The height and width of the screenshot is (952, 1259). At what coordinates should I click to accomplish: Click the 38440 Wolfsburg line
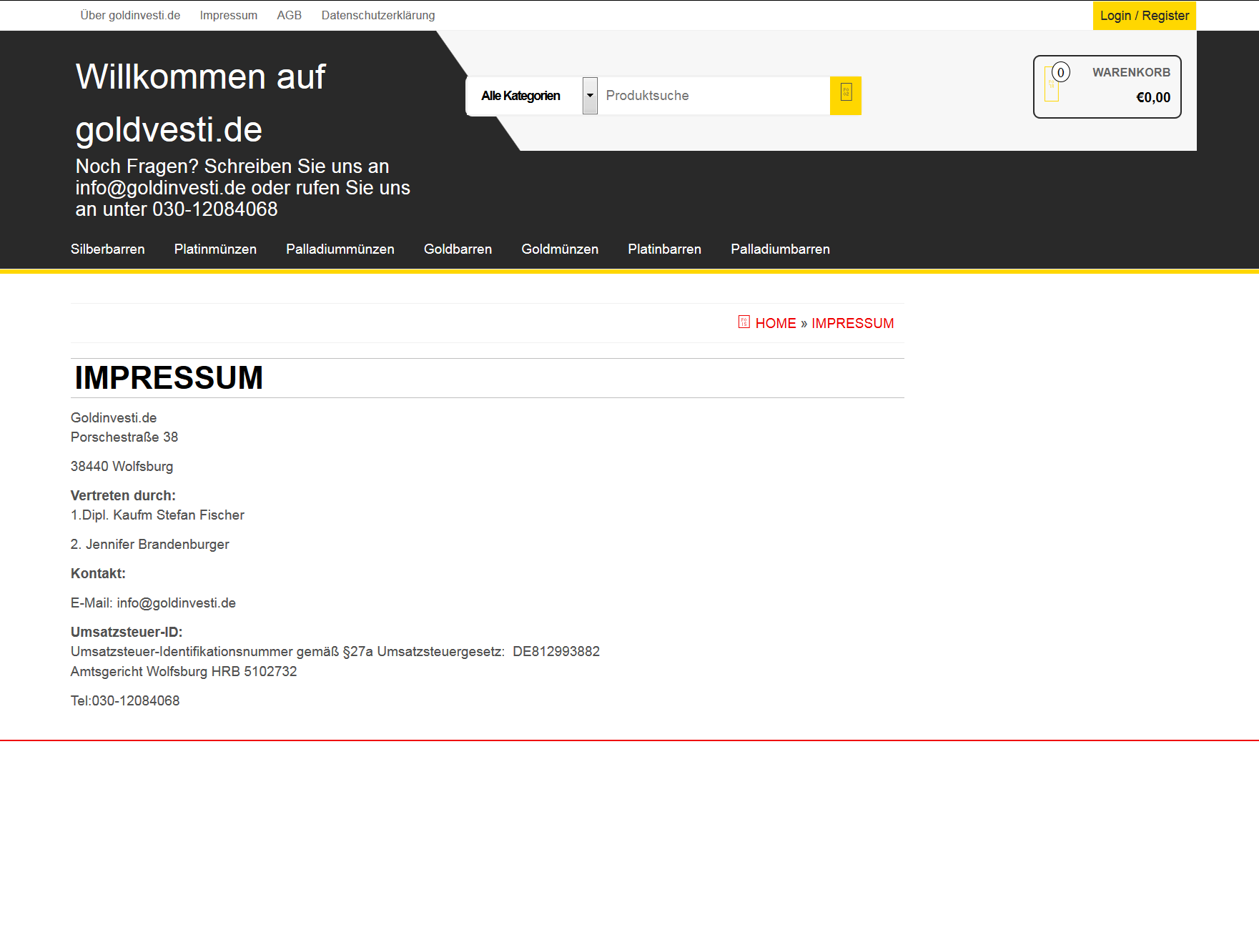pyautogui.click(x=122, y=467)
